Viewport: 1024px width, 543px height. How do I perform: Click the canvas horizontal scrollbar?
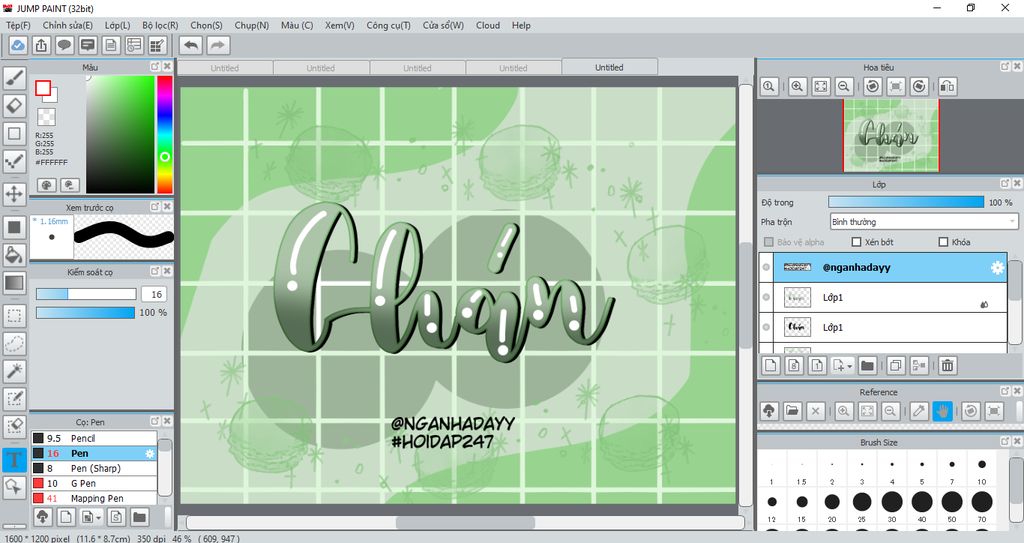[465, 523]
